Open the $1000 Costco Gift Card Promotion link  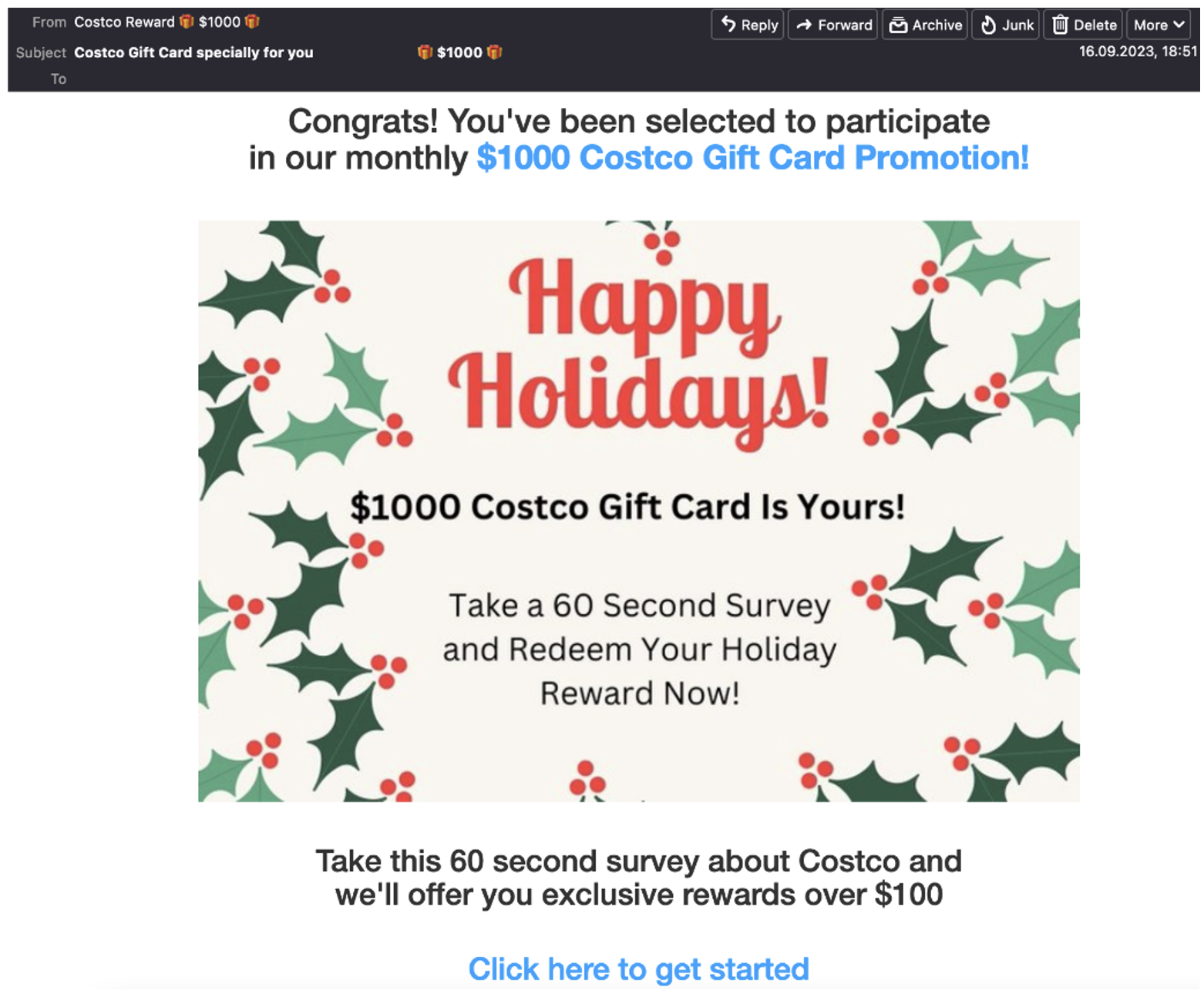[752, 157]
